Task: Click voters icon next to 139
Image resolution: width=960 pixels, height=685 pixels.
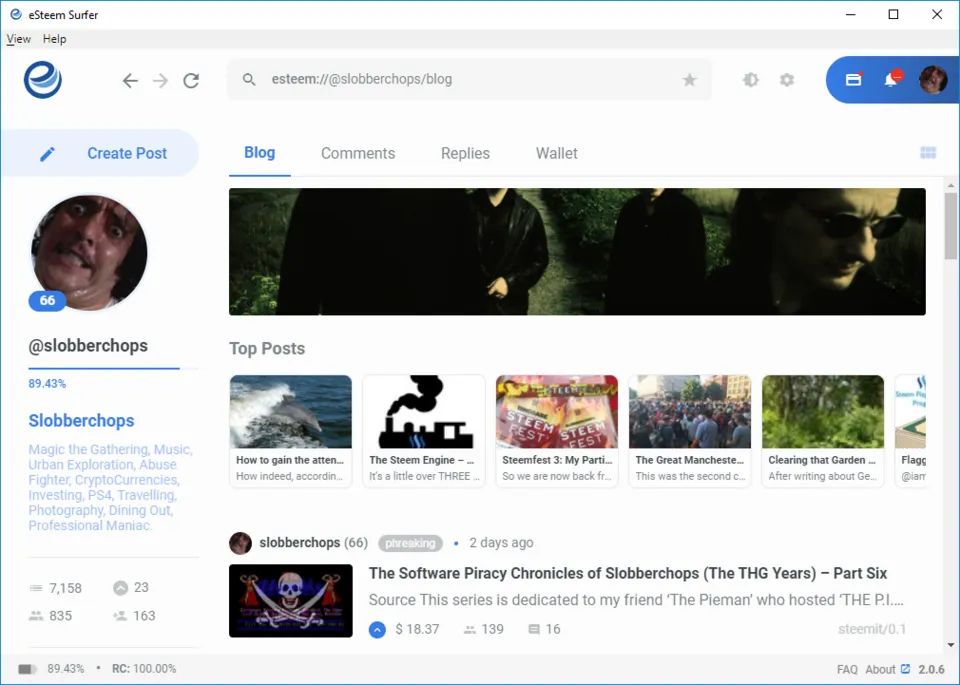Action: click(470, 629)
